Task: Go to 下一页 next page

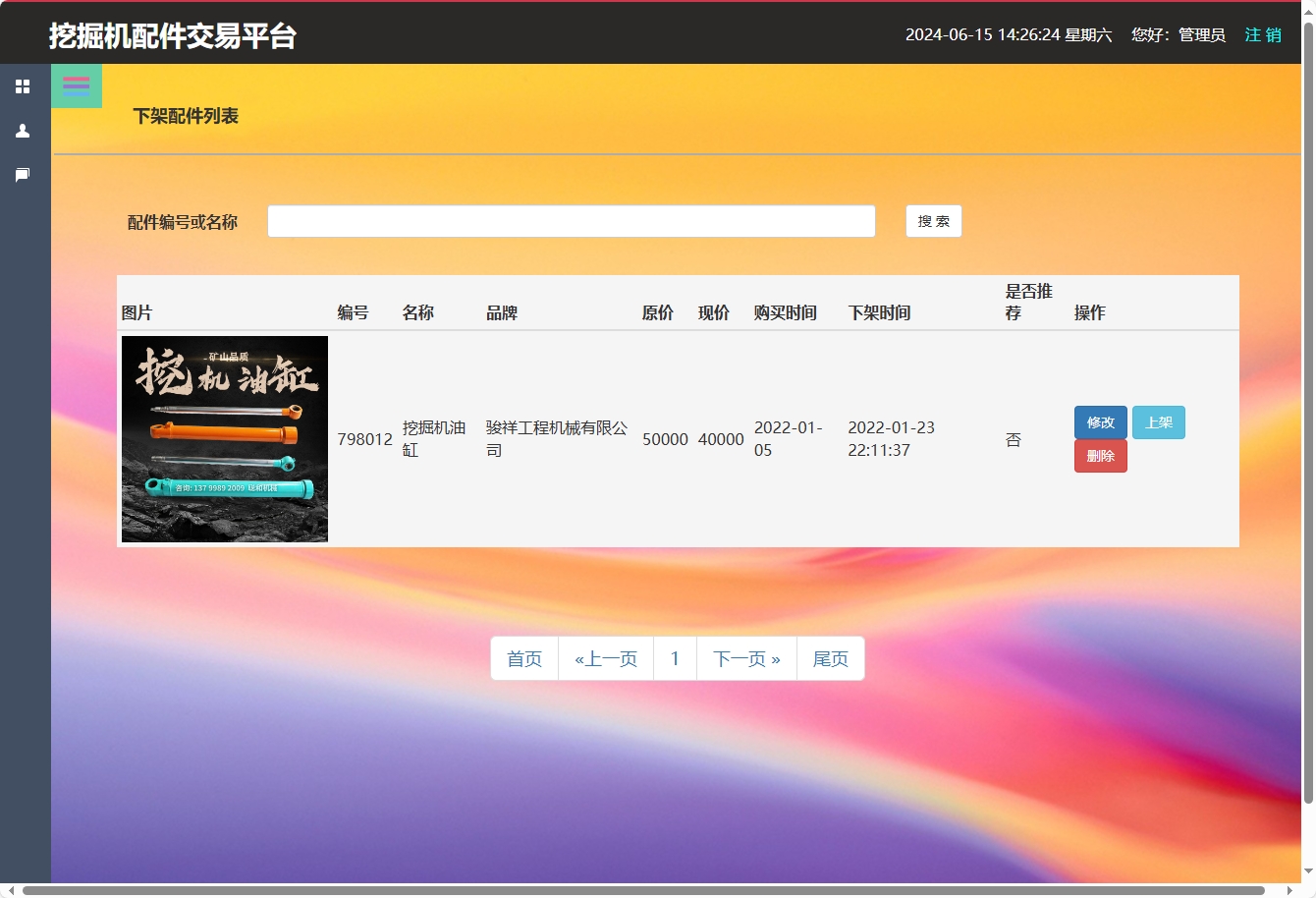Action: pos(745,658)
